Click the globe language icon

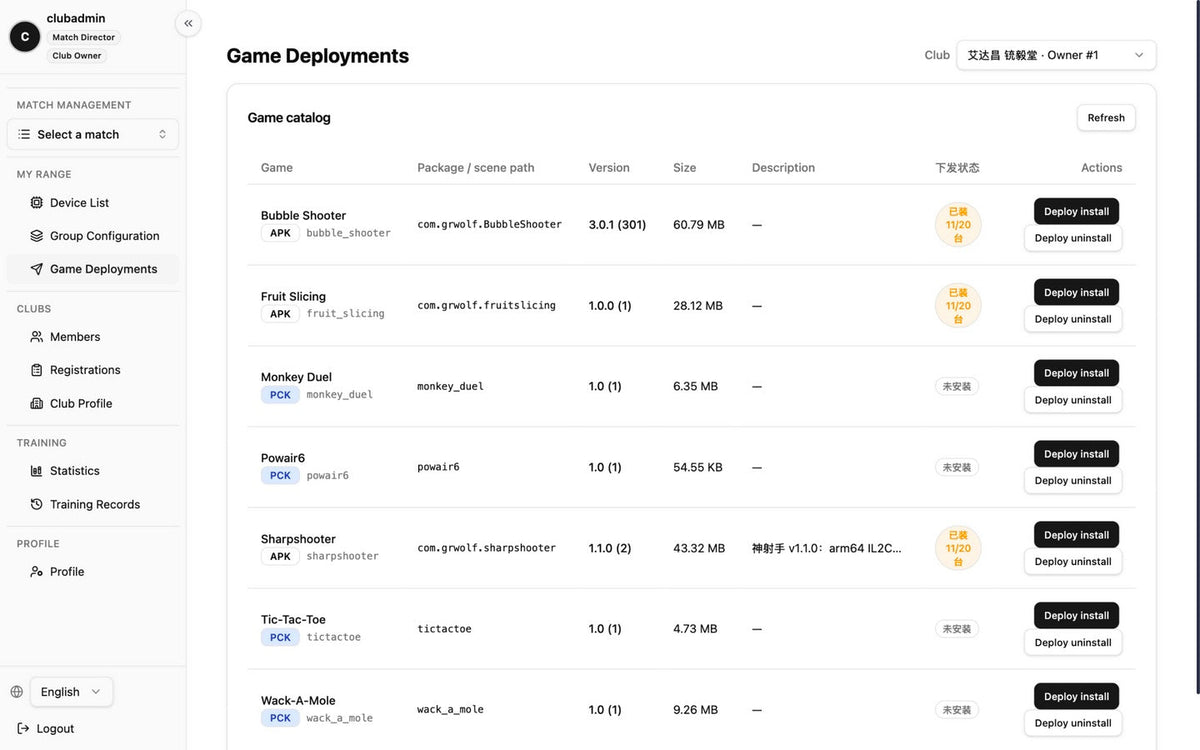tap(16, 692)
